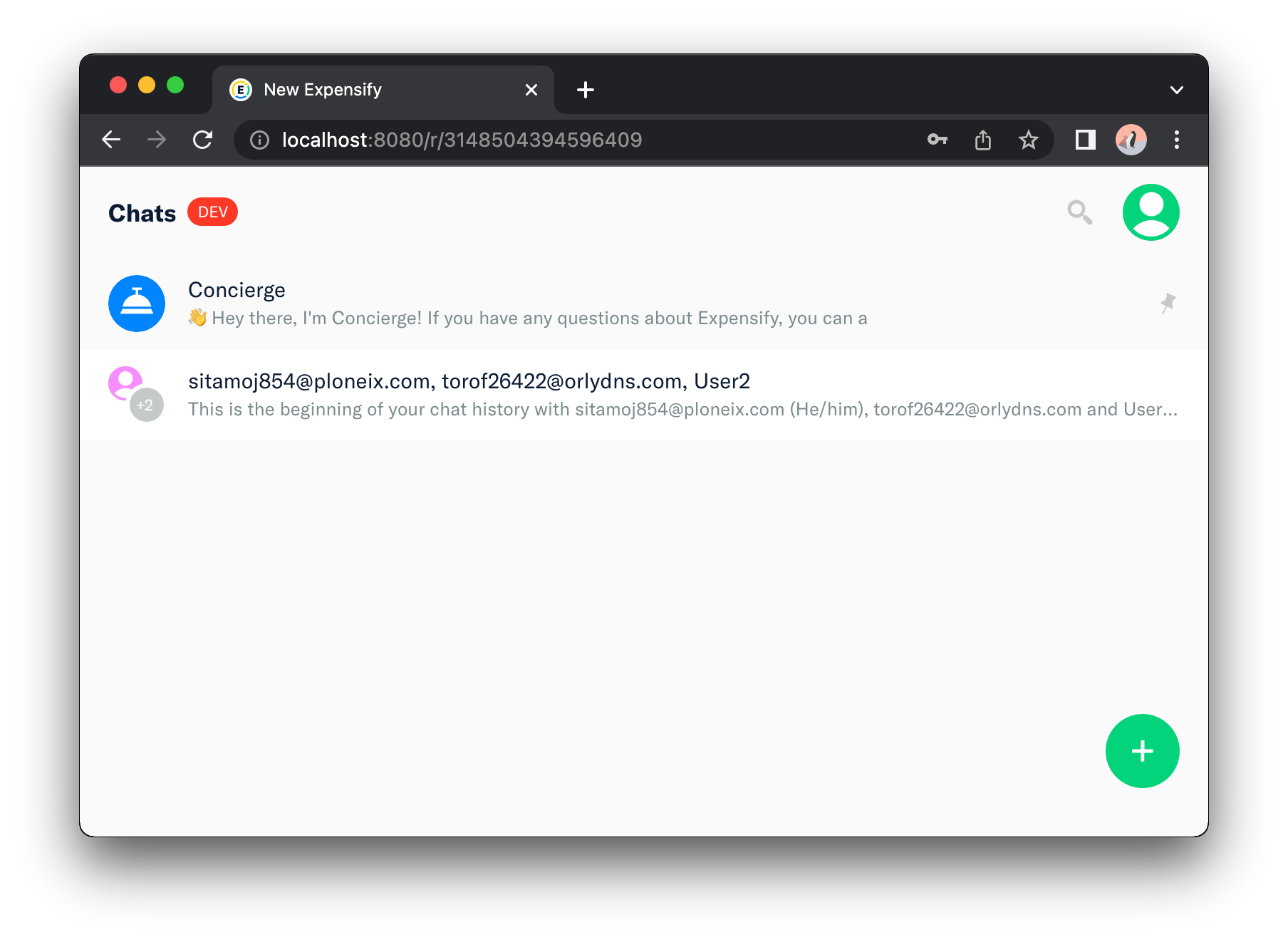Toggle the browser side panel
Screen dimensions: 1288x942
tap(1085, 140)
